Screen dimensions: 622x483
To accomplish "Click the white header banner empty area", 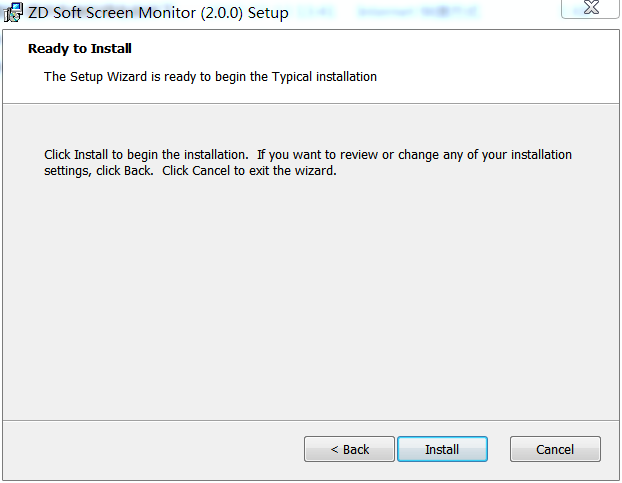I will (496, 65).
